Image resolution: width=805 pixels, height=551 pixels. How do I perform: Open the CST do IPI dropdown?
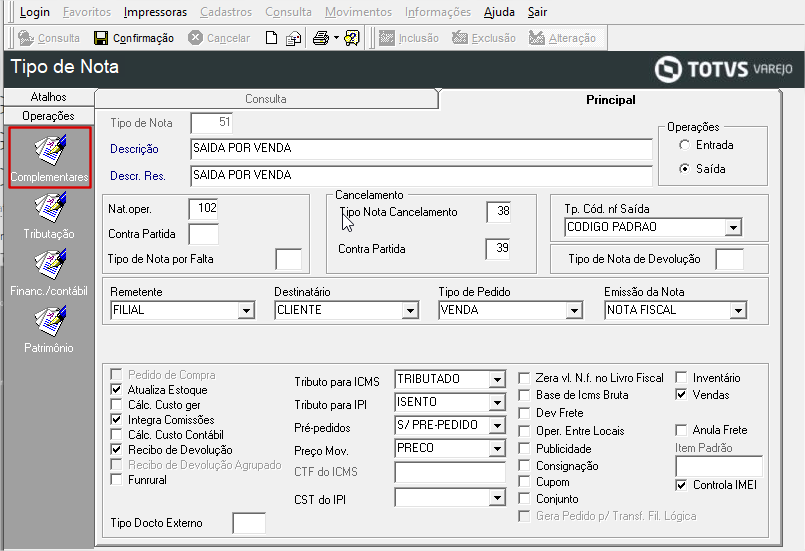click(x=497, y=498)
